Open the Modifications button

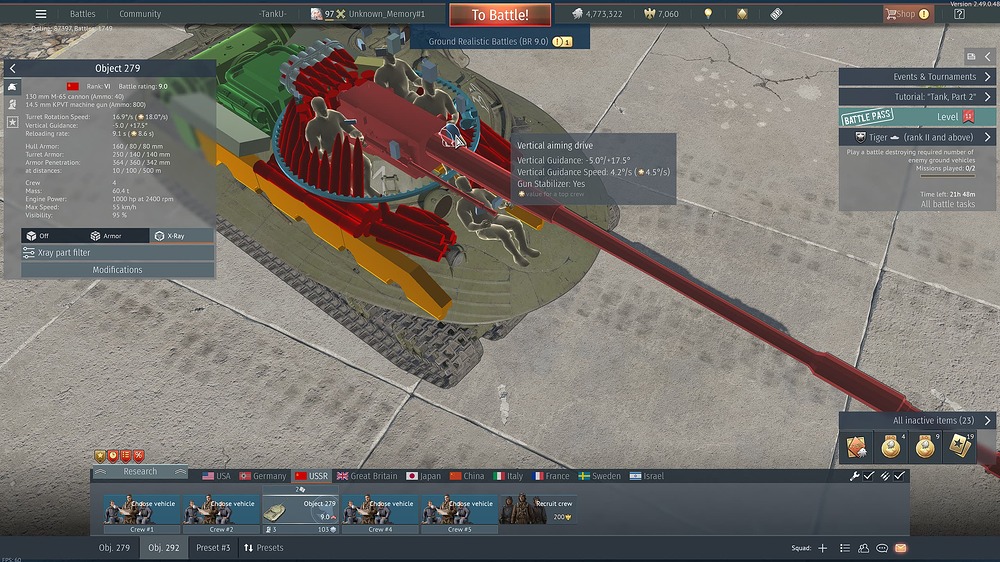coord(117,270)
